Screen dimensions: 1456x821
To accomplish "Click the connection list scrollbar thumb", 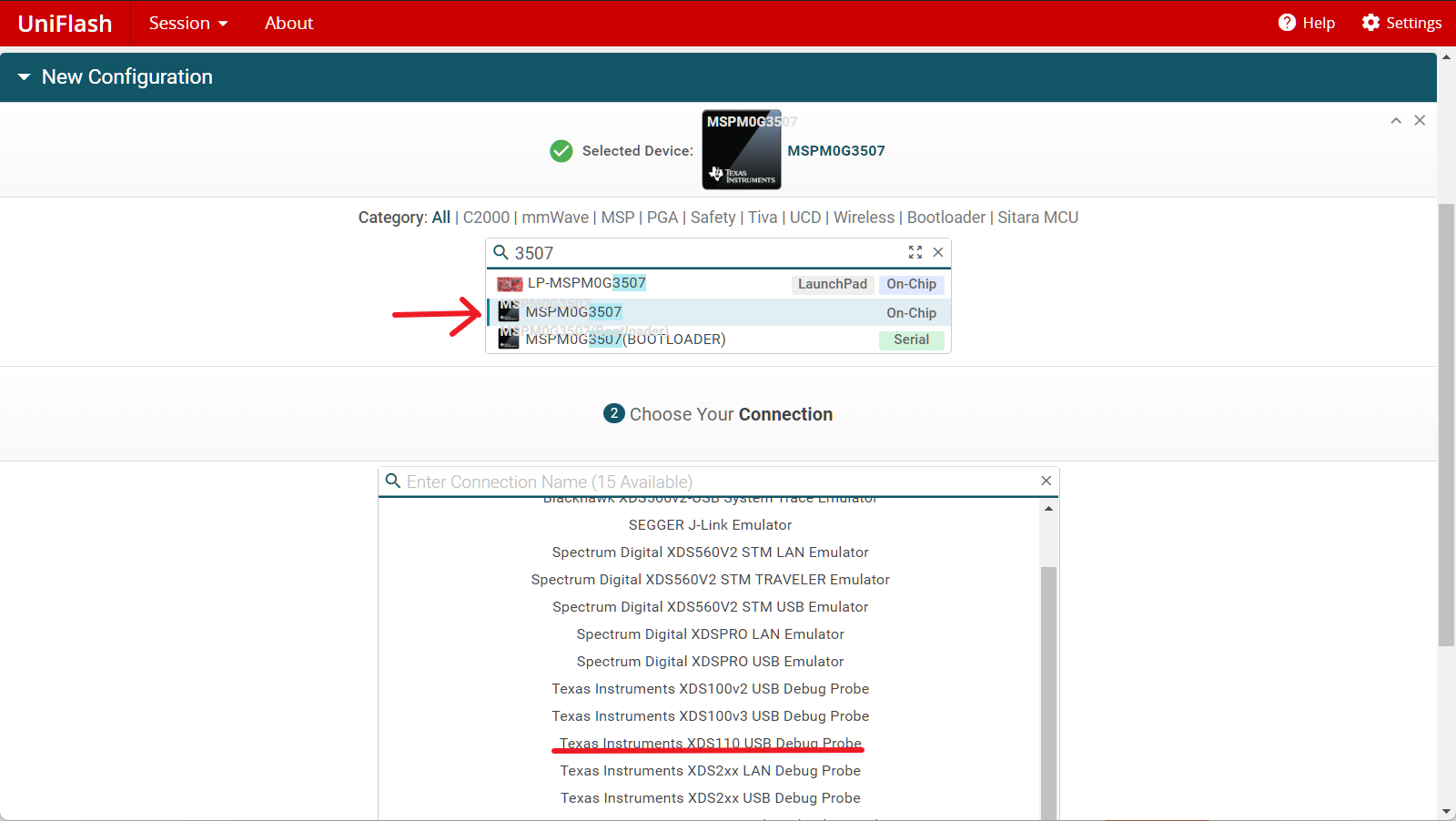I will coord(1048,692).
